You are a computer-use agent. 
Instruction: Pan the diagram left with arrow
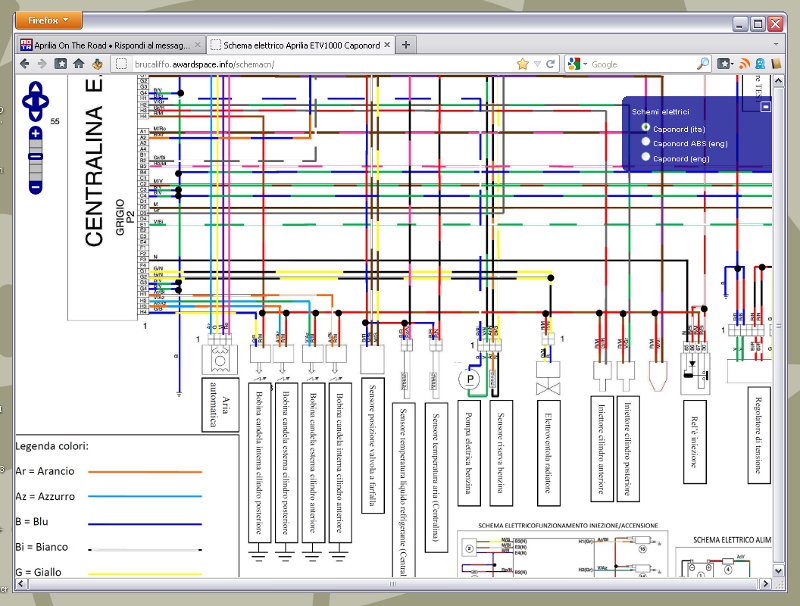pos(27,101)
